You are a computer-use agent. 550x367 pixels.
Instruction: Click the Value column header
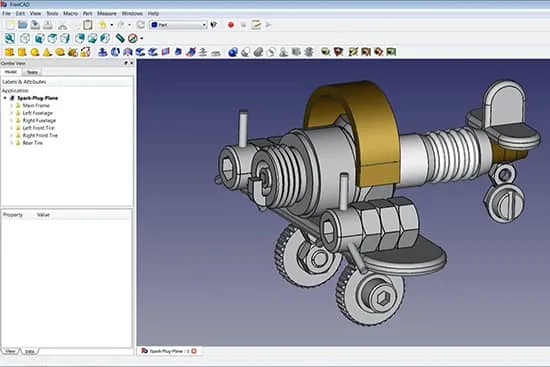click(43, 215)
